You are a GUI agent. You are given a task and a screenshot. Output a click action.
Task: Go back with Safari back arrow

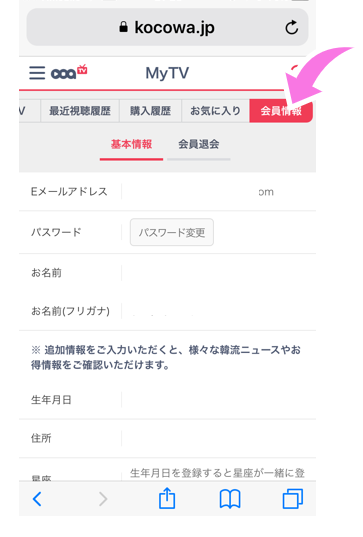(37, 499)
